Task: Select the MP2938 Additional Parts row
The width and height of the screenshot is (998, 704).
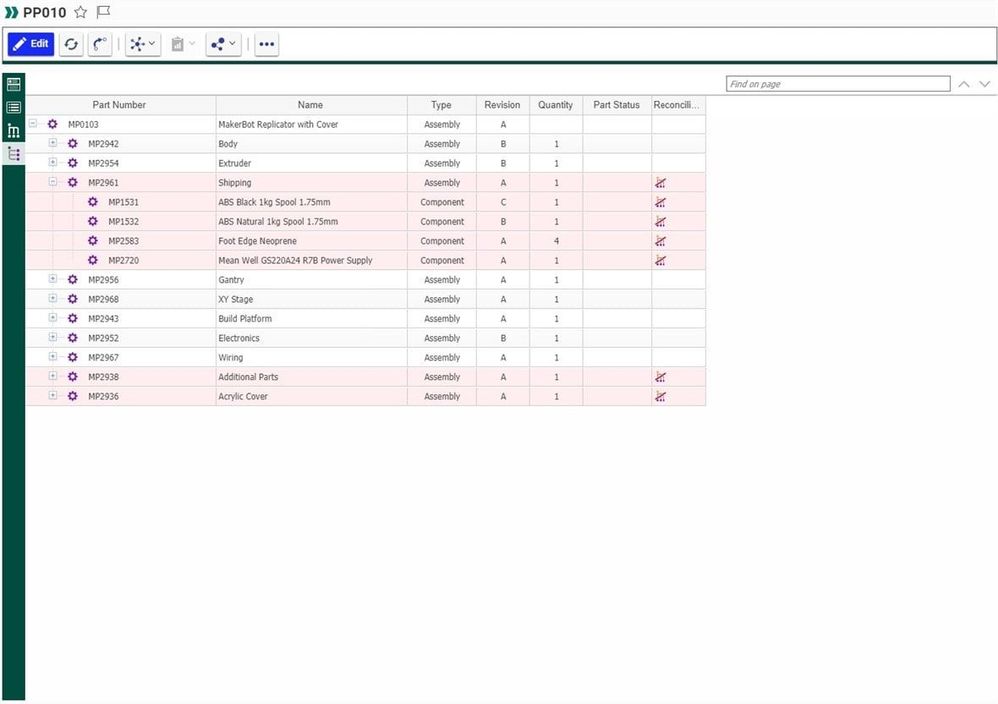Action: [x=365, y=377]
